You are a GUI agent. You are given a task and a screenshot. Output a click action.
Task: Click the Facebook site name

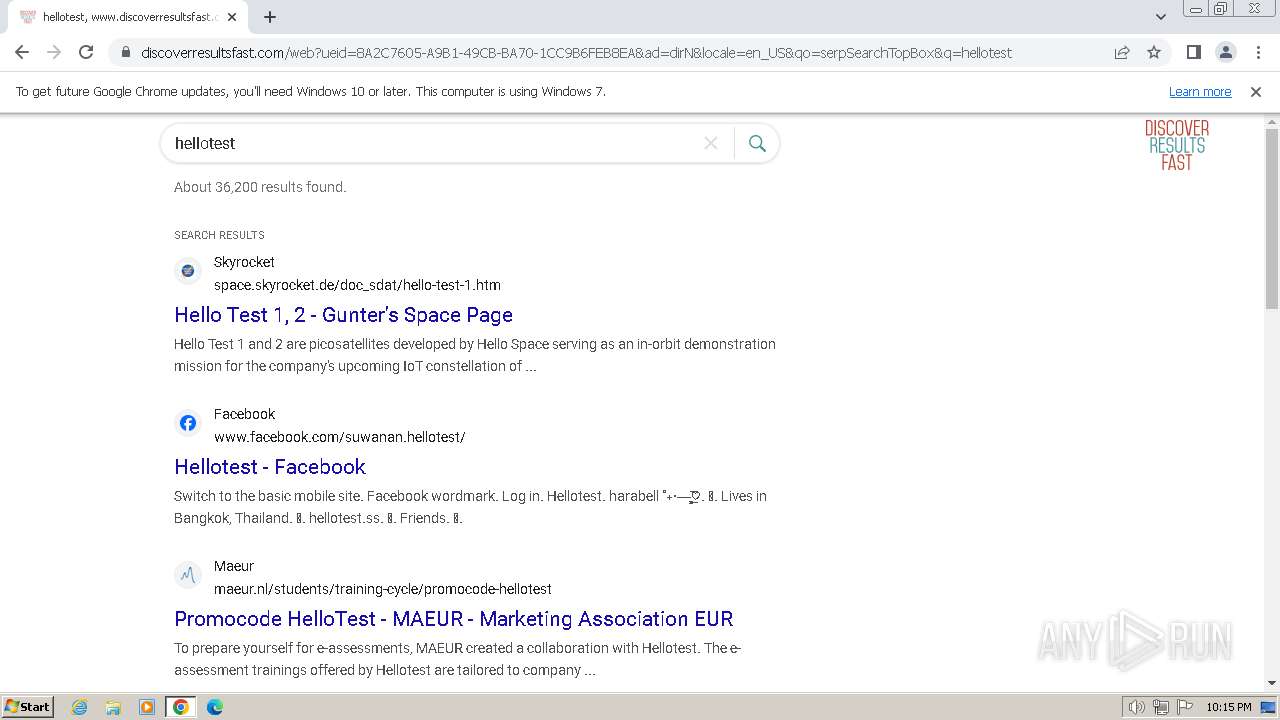pos(244,414)
